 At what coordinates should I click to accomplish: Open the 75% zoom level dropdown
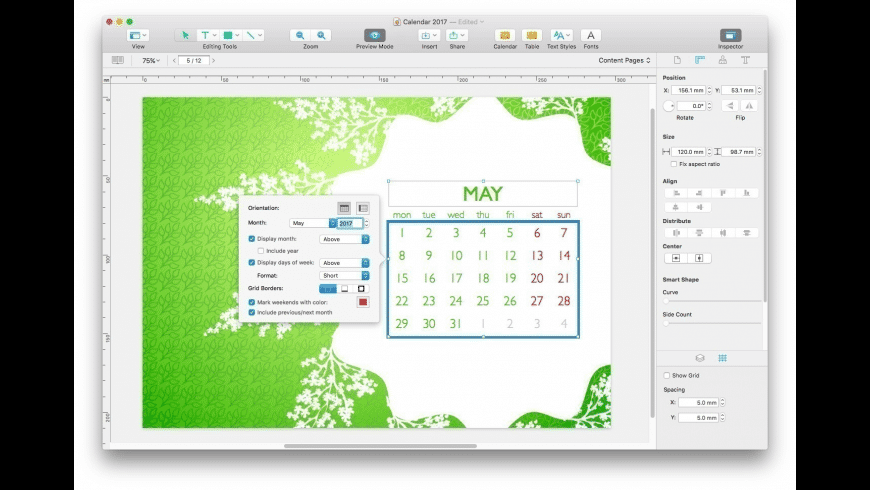[150, 60]
